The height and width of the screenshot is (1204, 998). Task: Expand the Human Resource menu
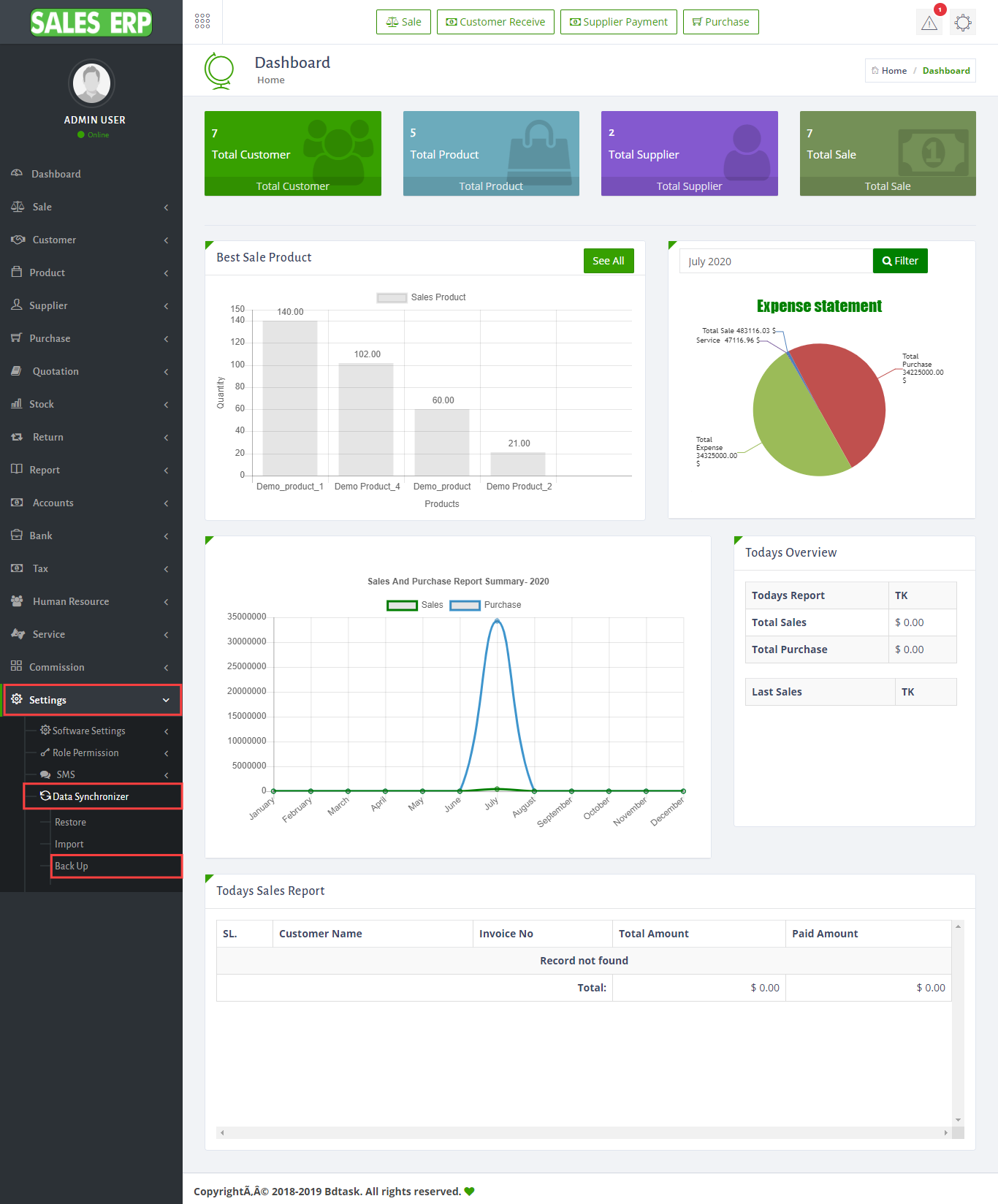pyautogui.click(x=71, y=601)
